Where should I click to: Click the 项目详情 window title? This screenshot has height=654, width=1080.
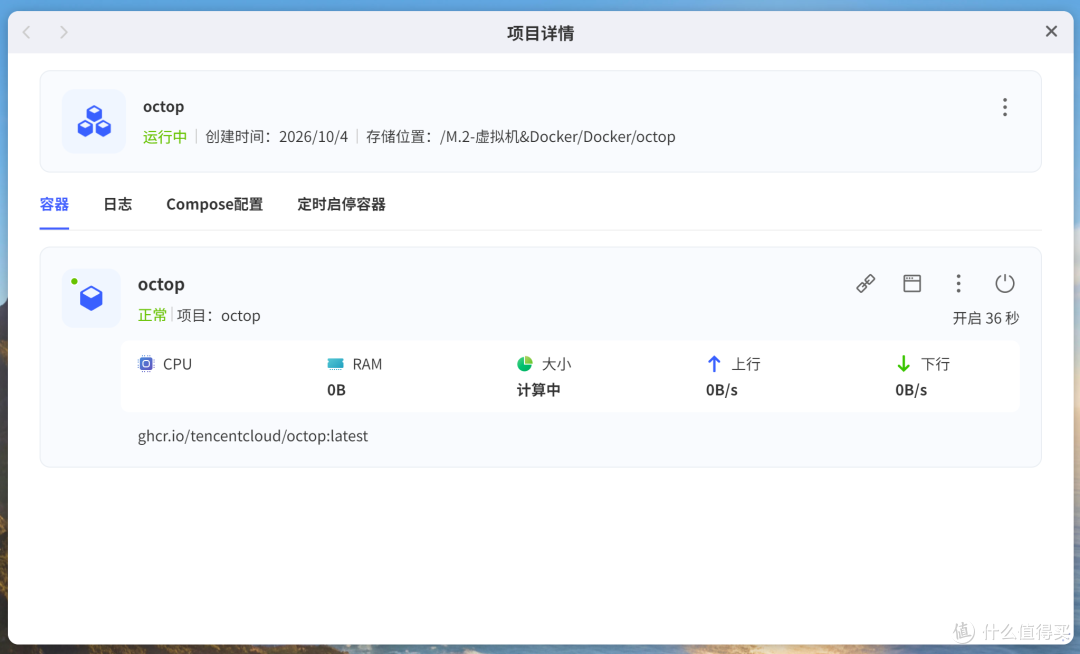click(x=541, y=33)
